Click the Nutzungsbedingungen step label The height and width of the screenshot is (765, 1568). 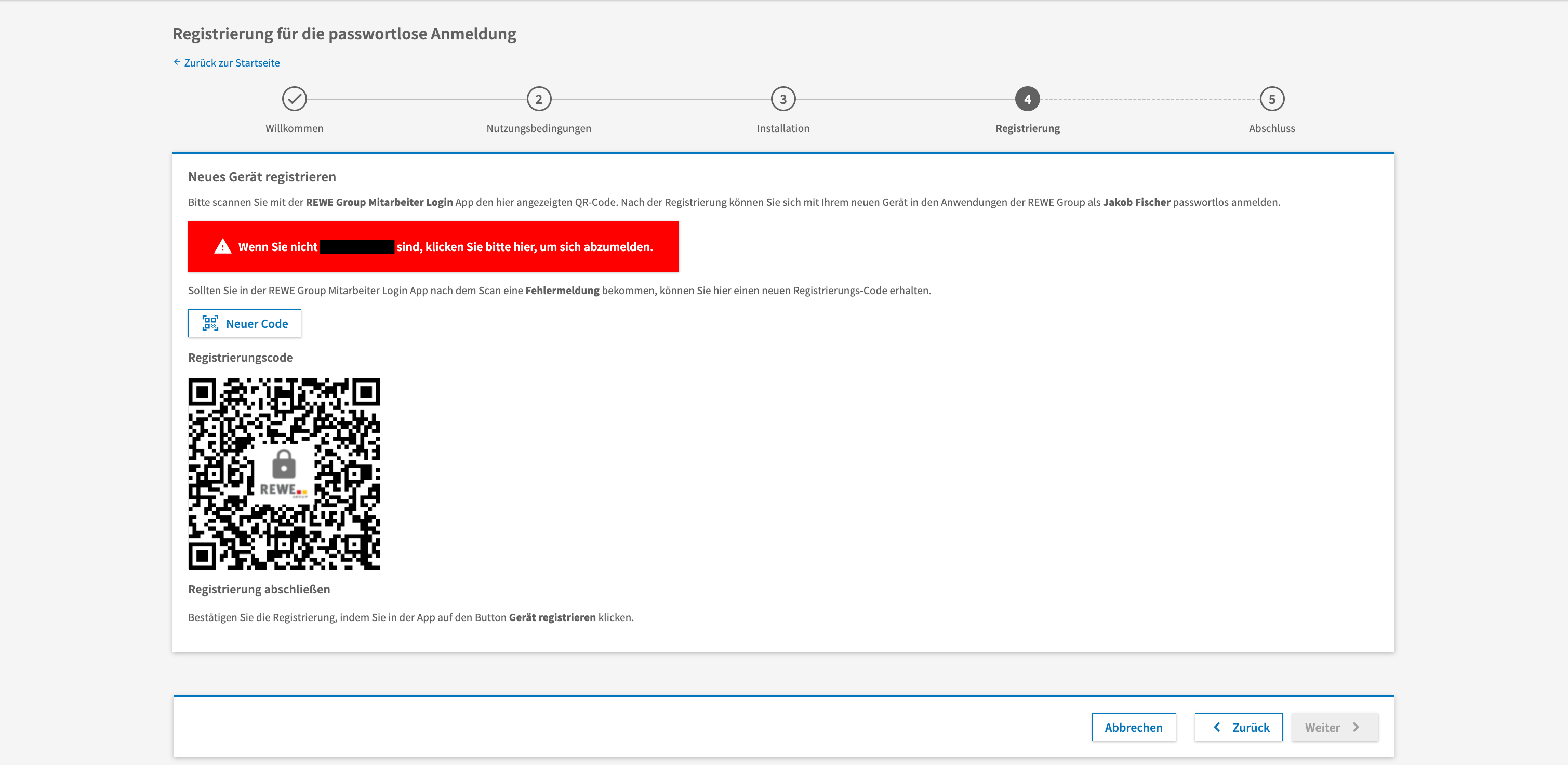(x=539, y=128)
